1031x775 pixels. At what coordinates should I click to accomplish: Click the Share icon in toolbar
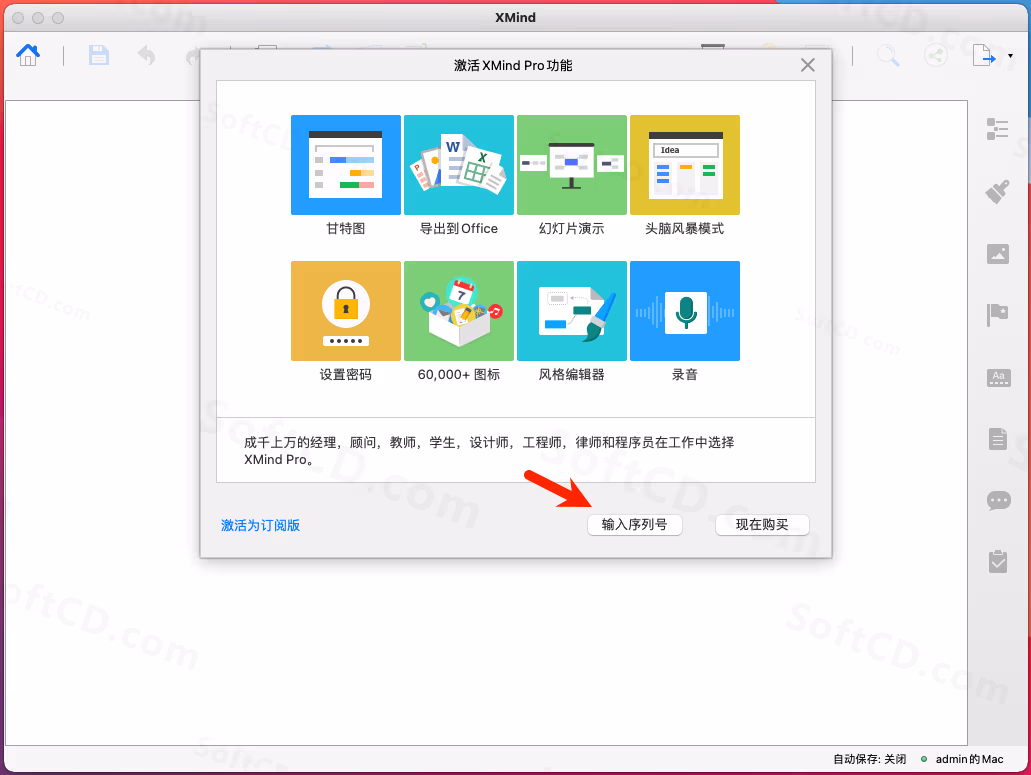tap(936, 55)
